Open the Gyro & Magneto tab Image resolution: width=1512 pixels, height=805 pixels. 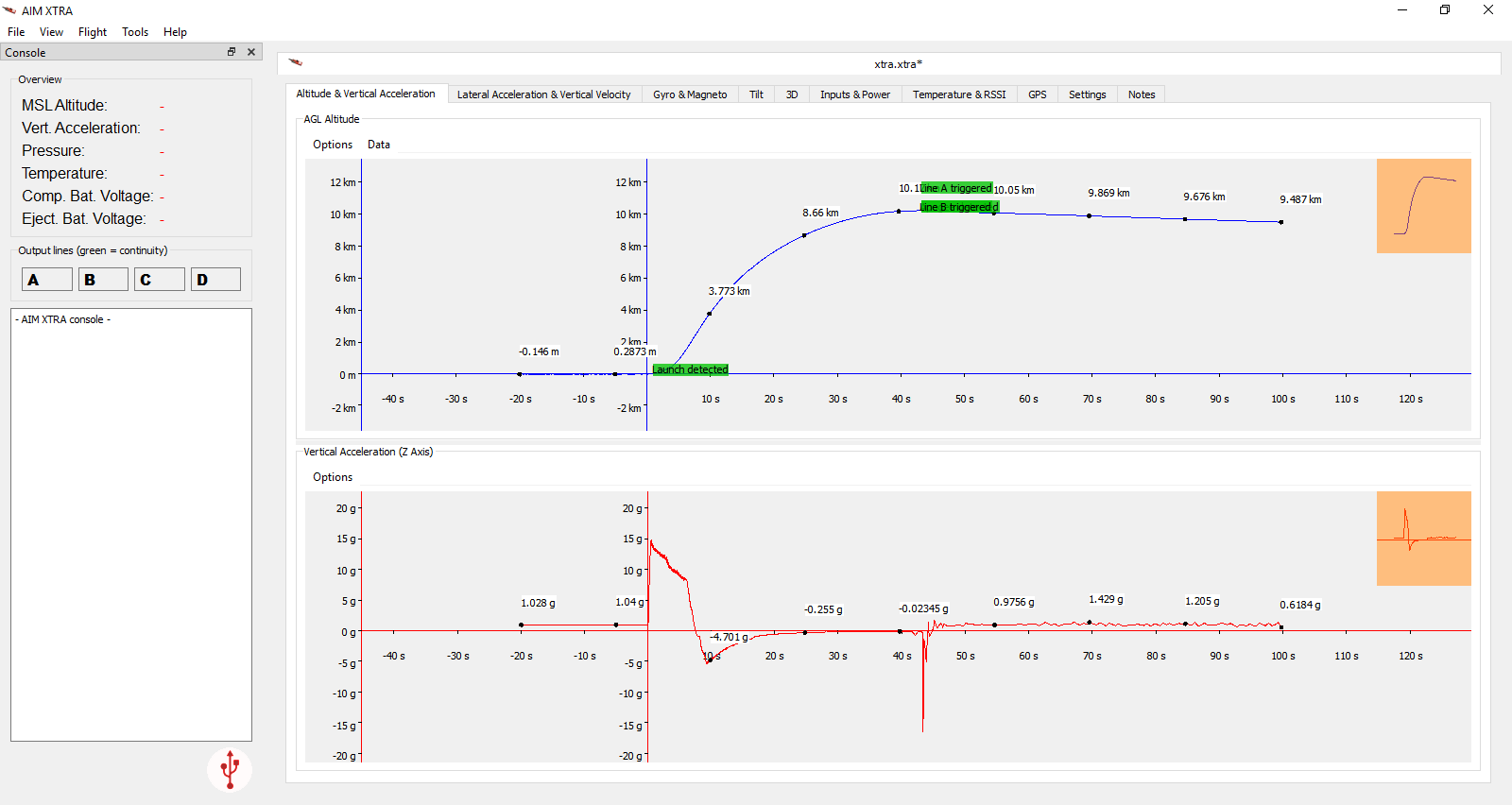pyautogui.click(x=690, y=94)
